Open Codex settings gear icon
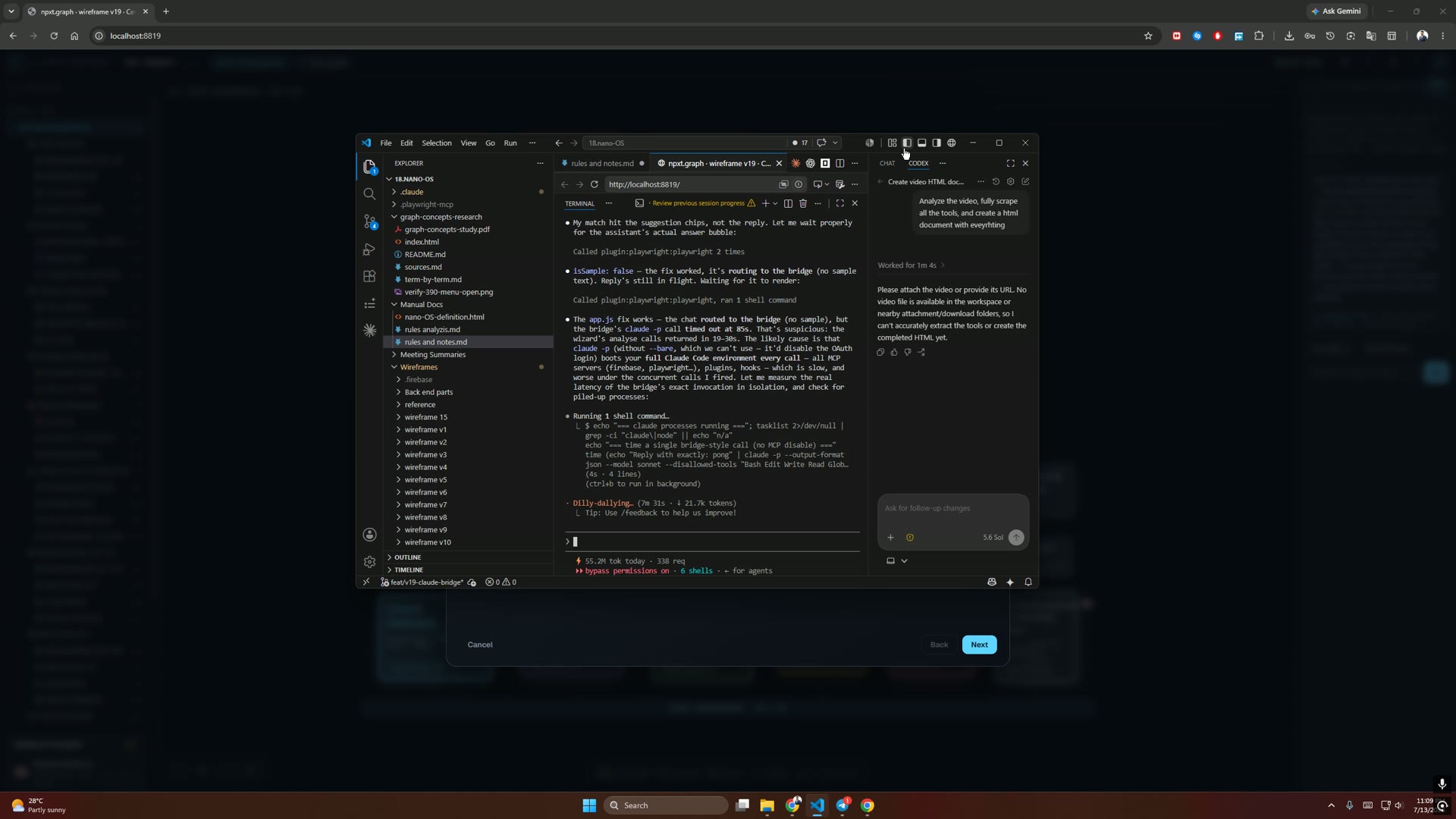 [1010, 182]
